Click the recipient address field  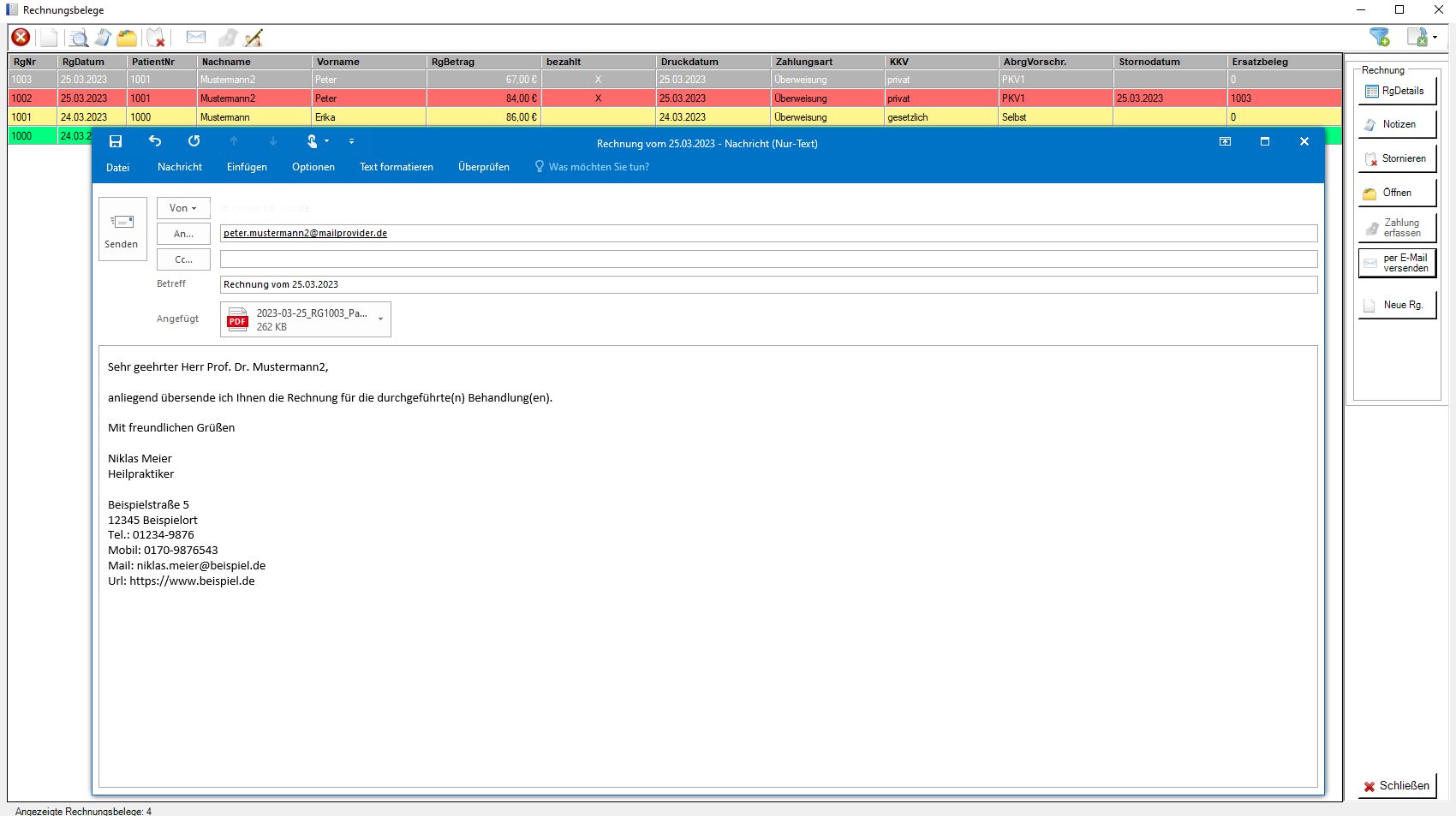point(768,233)
